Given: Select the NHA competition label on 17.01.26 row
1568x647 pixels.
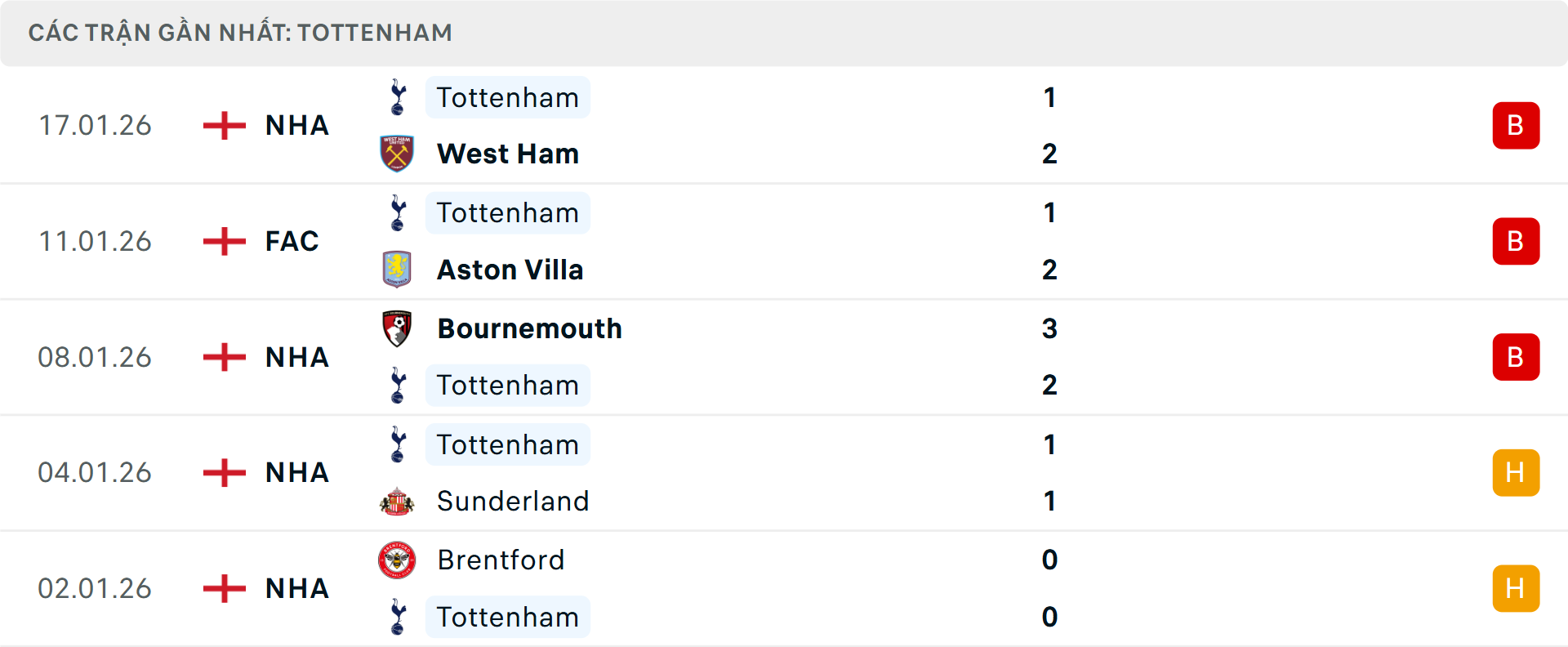Looking at the screenshot, I should point(296,125).
